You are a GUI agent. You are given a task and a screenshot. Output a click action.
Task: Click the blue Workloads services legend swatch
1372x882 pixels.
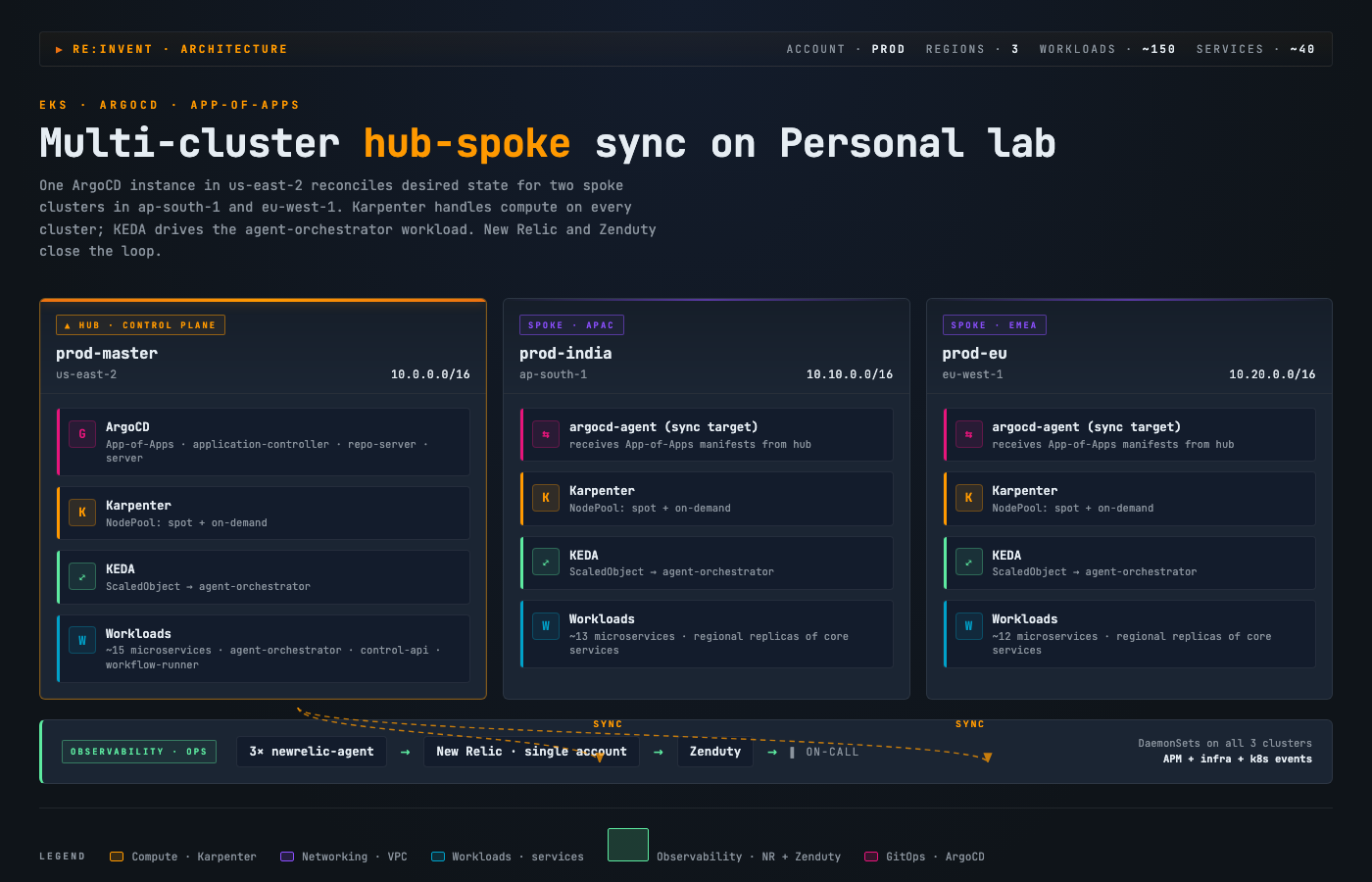(x=438, y=857)
